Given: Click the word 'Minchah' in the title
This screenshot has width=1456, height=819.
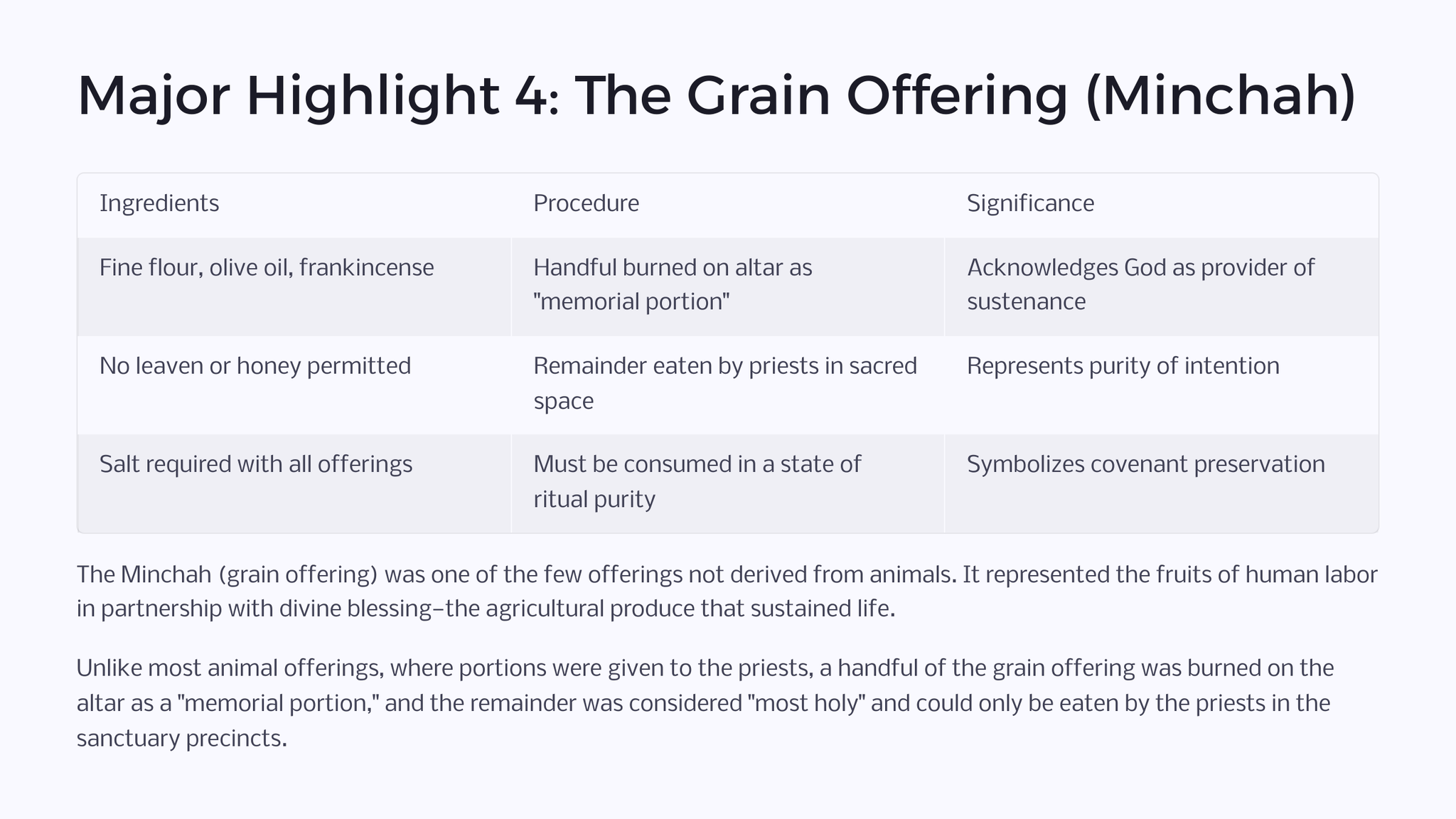Looking at the screenshot, I should 1221,96.
